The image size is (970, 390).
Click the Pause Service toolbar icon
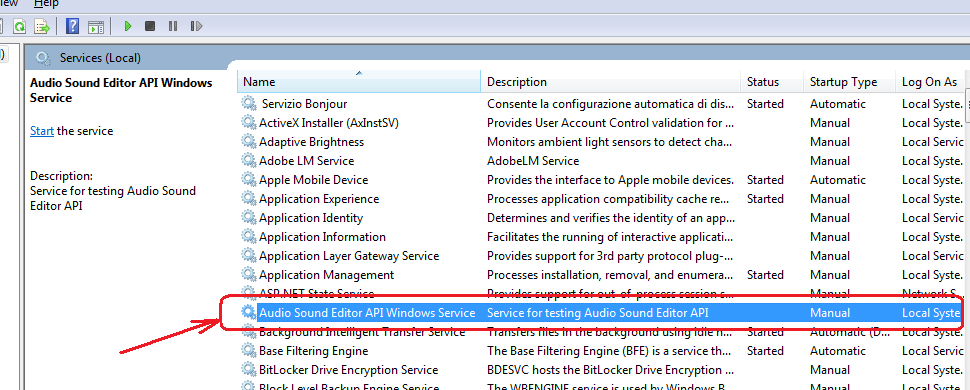tap(173, 26)
